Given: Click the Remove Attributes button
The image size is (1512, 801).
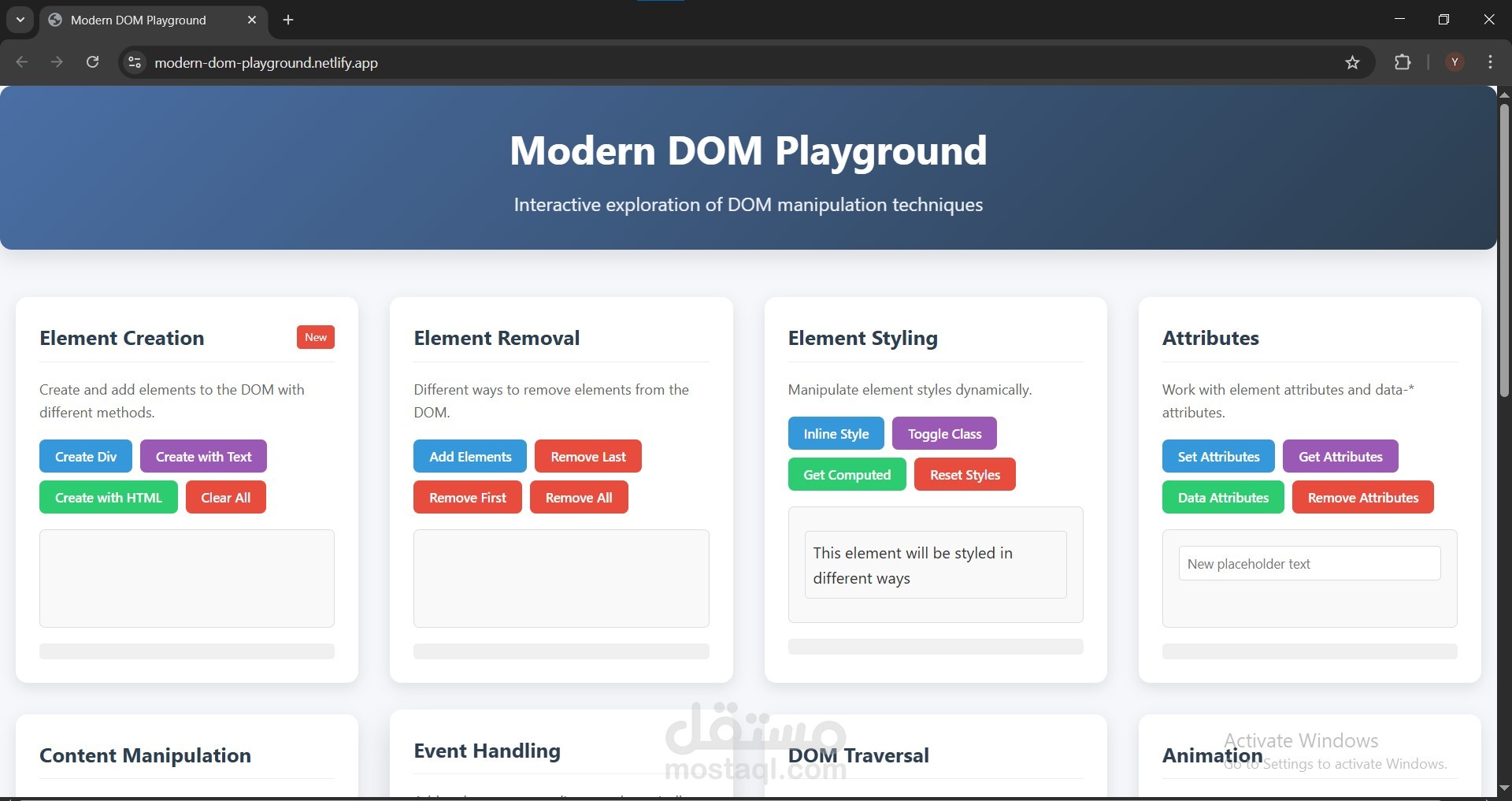Looking at the screenshot, I should tap(1363, 497).
